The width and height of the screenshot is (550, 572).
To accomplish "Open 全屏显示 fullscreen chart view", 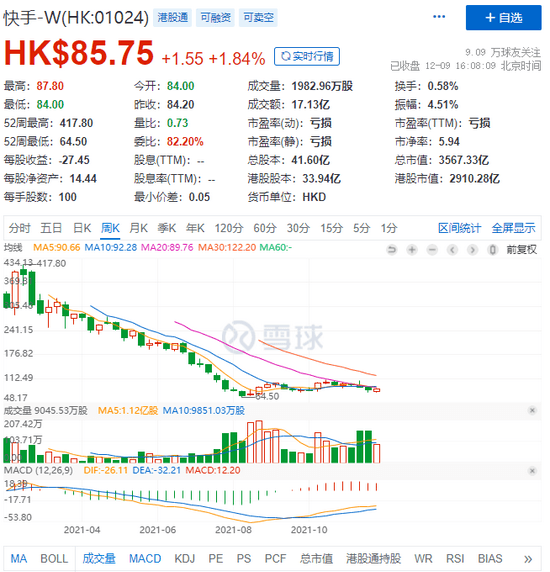I will [514, 228].
